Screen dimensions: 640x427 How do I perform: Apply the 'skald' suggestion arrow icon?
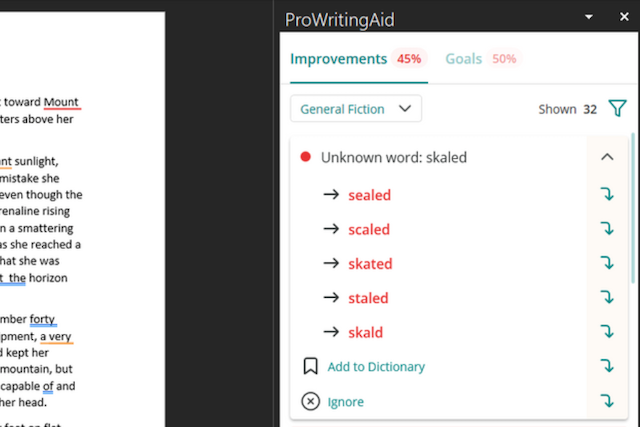(607, 331)
